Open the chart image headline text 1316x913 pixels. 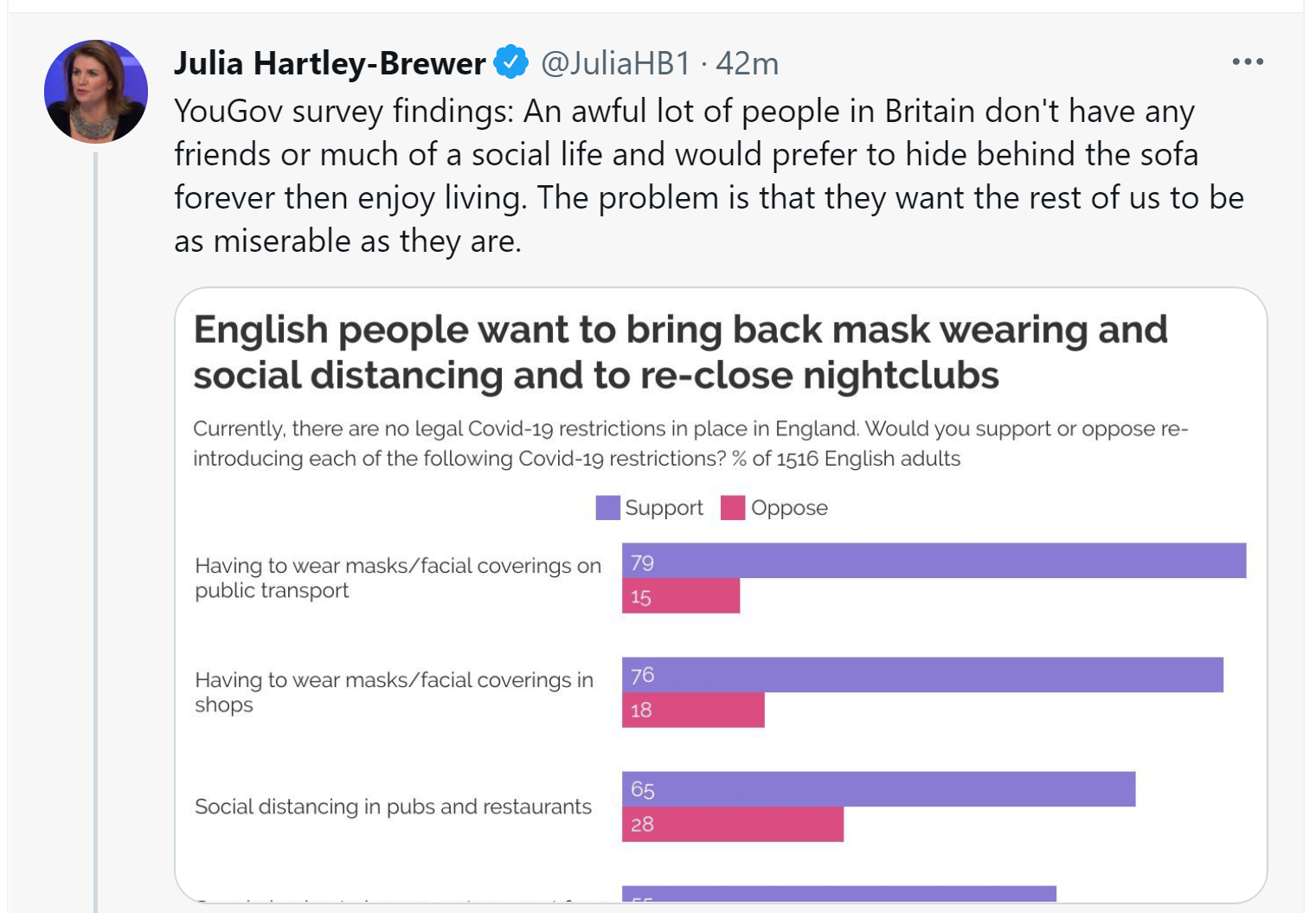680,352
